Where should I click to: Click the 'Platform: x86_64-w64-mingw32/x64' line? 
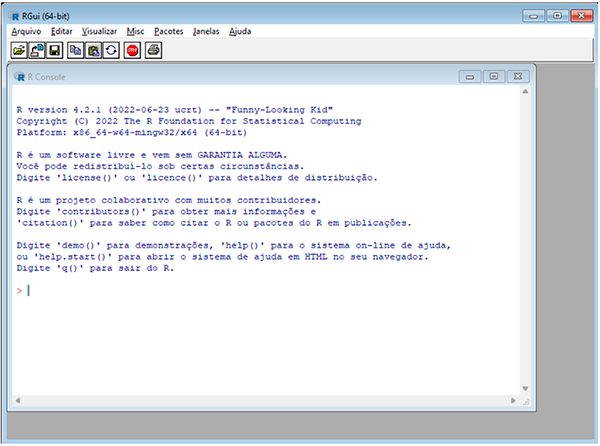(x=132, y=133)
